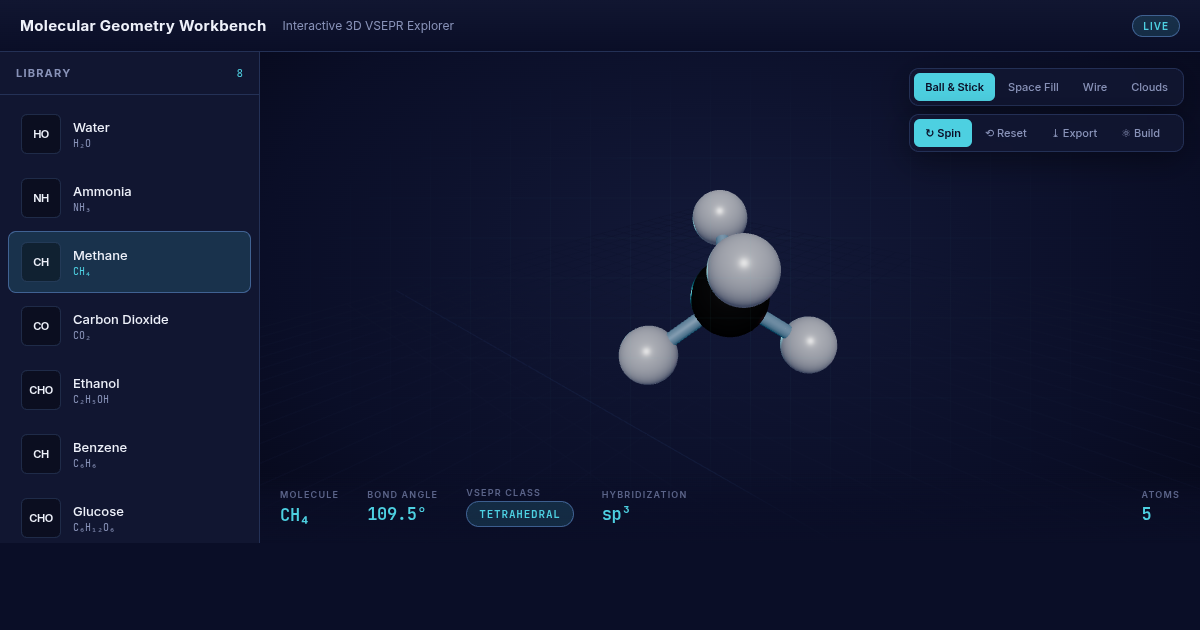This screenshot has height=630, width=1200.
Task: Open the Benzene entry
Action: [129, 454]
